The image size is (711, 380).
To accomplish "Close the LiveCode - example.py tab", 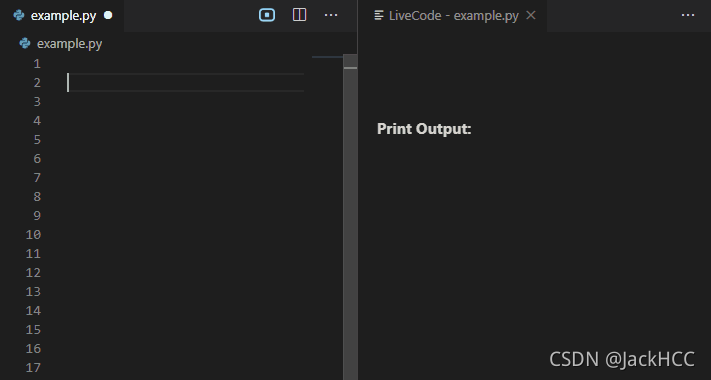I will (531, 15).
